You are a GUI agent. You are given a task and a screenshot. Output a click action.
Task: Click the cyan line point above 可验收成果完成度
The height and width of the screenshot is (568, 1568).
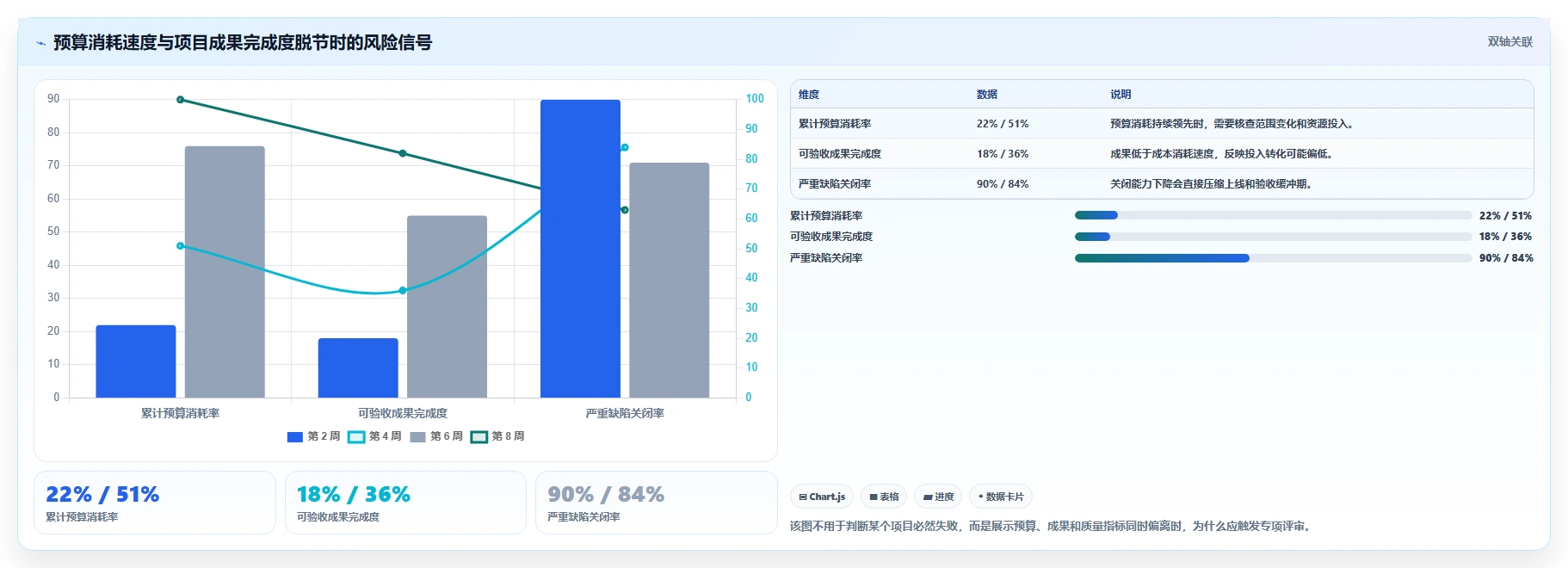402,291
